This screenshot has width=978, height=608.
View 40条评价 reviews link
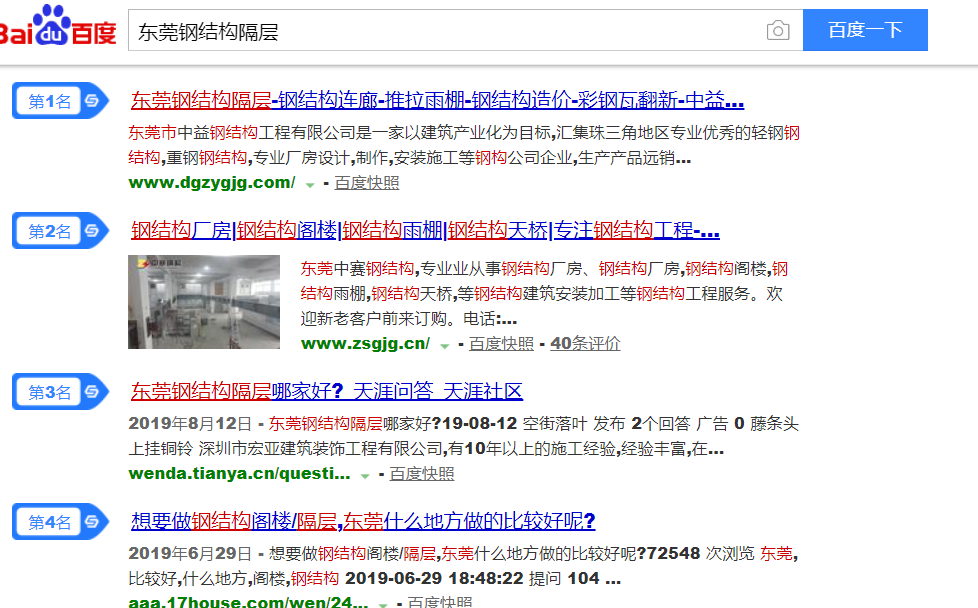pyautogui.click(x=585, y=344)
